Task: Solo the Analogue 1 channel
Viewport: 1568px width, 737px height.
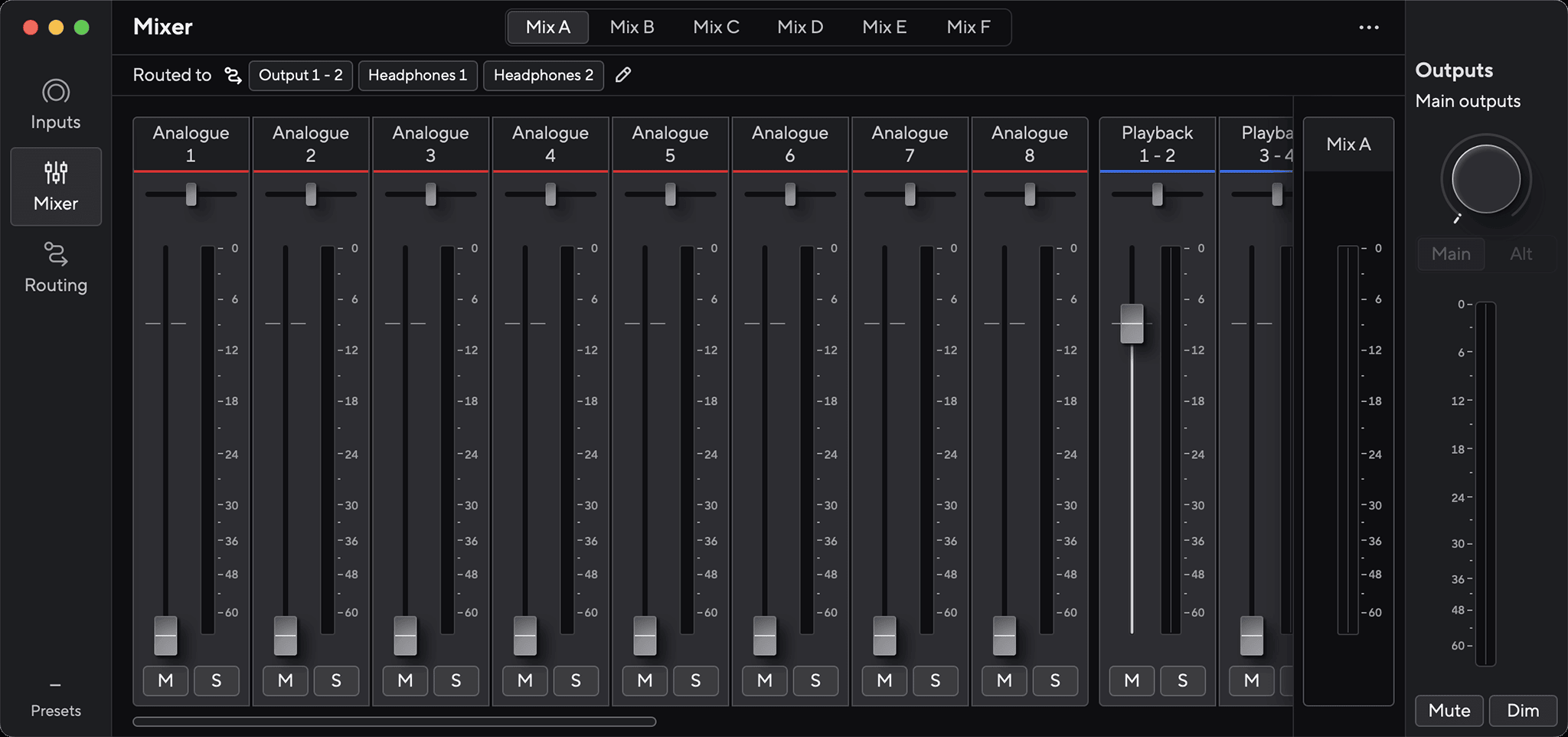Action: pos(216,680)
